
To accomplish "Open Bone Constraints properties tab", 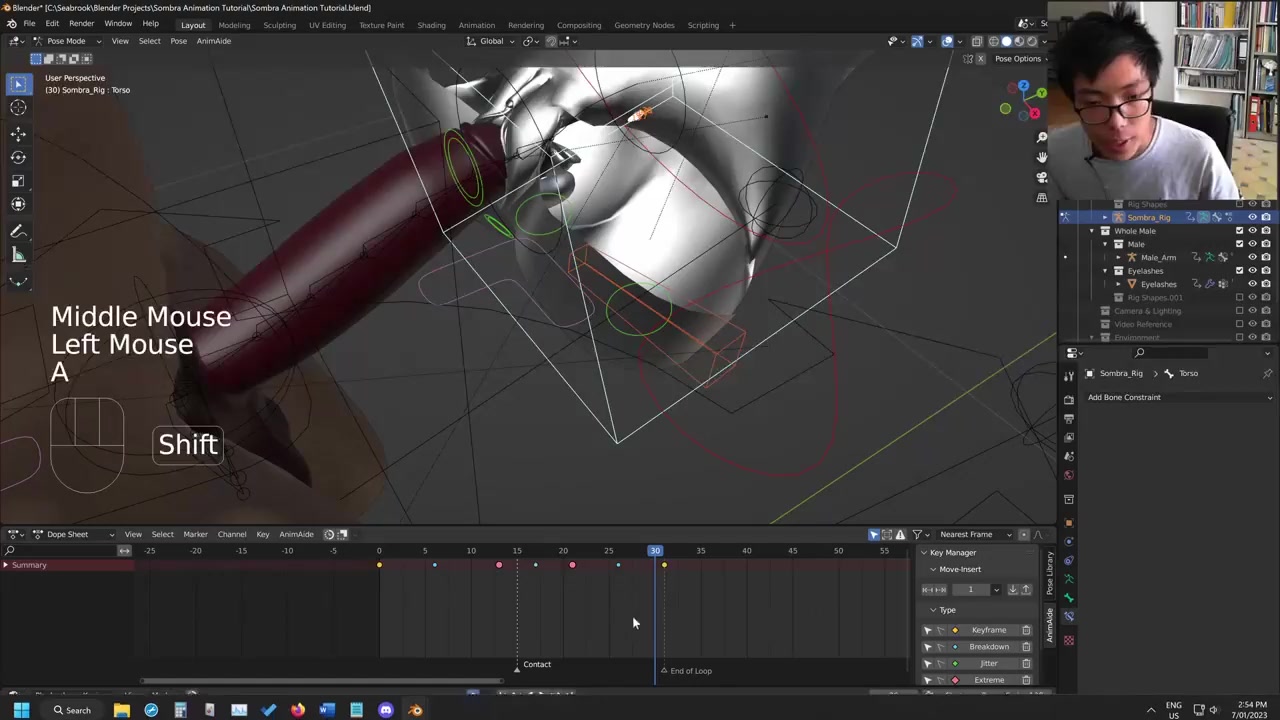I will coord(1069,616).
